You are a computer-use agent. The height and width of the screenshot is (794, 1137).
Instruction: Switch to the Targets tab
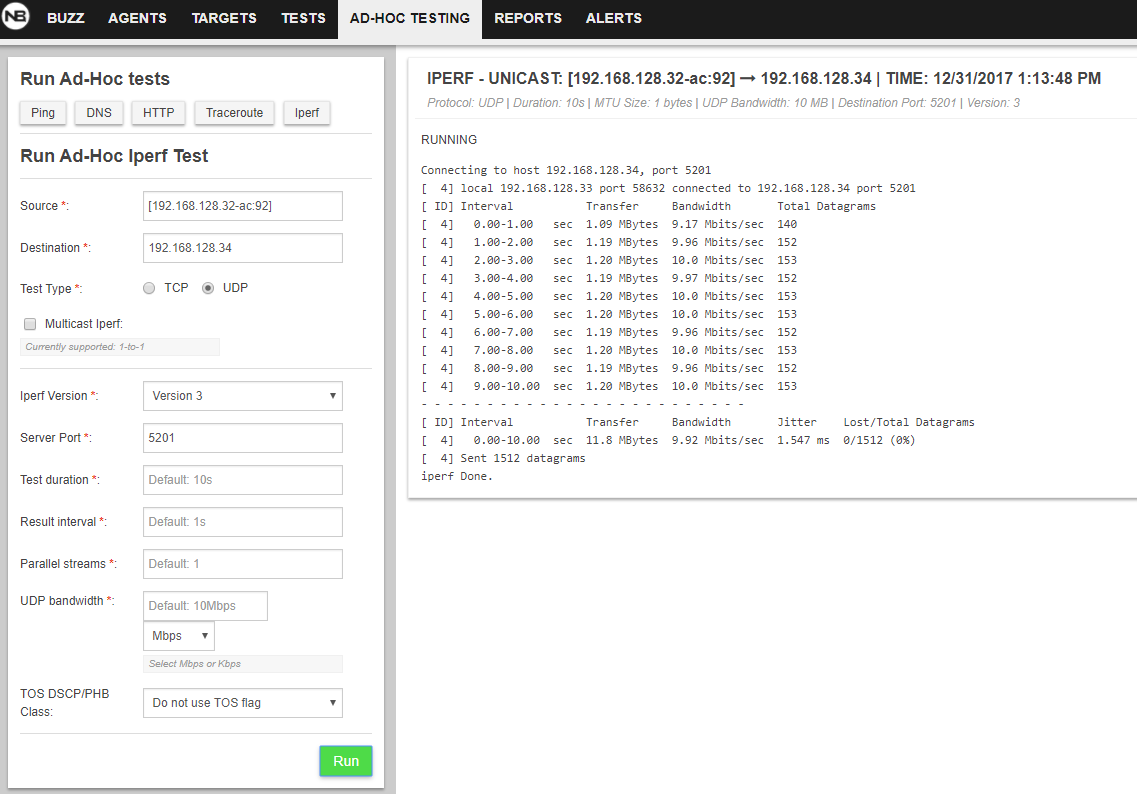coord(224,18)
